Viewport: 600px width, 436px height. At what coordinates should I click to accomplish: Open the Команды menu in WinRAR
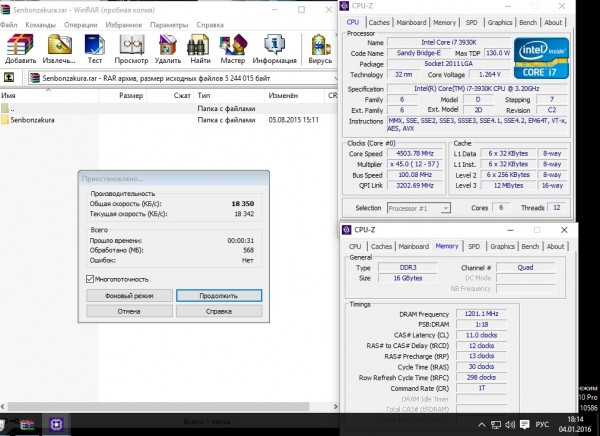pyautogui.click(x=40, y=23)
